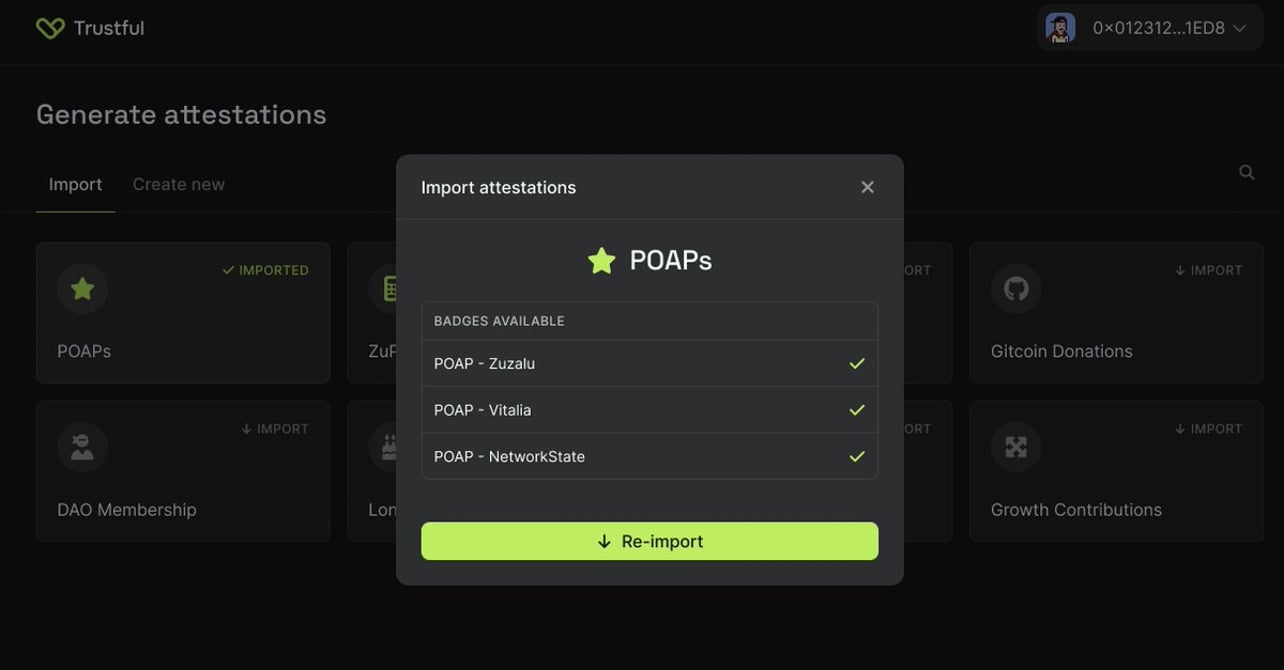
Task: Click the Gitcoin Donations GitHub icon
Action: [1016, 289]
